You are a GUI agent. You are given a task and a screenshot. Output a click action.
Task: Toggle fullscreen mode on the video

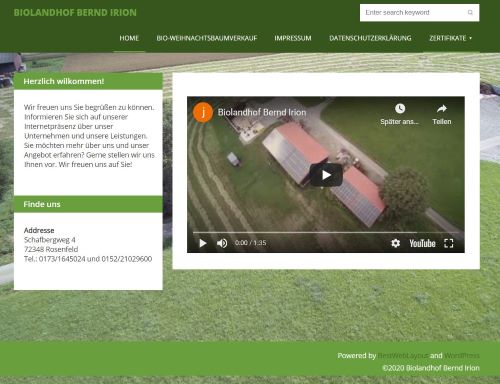[449, 243]
